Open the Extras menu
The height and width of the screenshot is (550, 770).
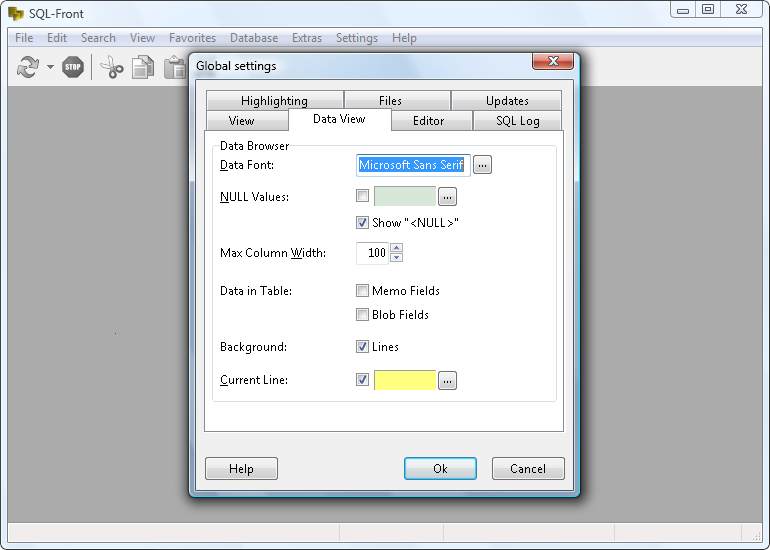point(307,38)
